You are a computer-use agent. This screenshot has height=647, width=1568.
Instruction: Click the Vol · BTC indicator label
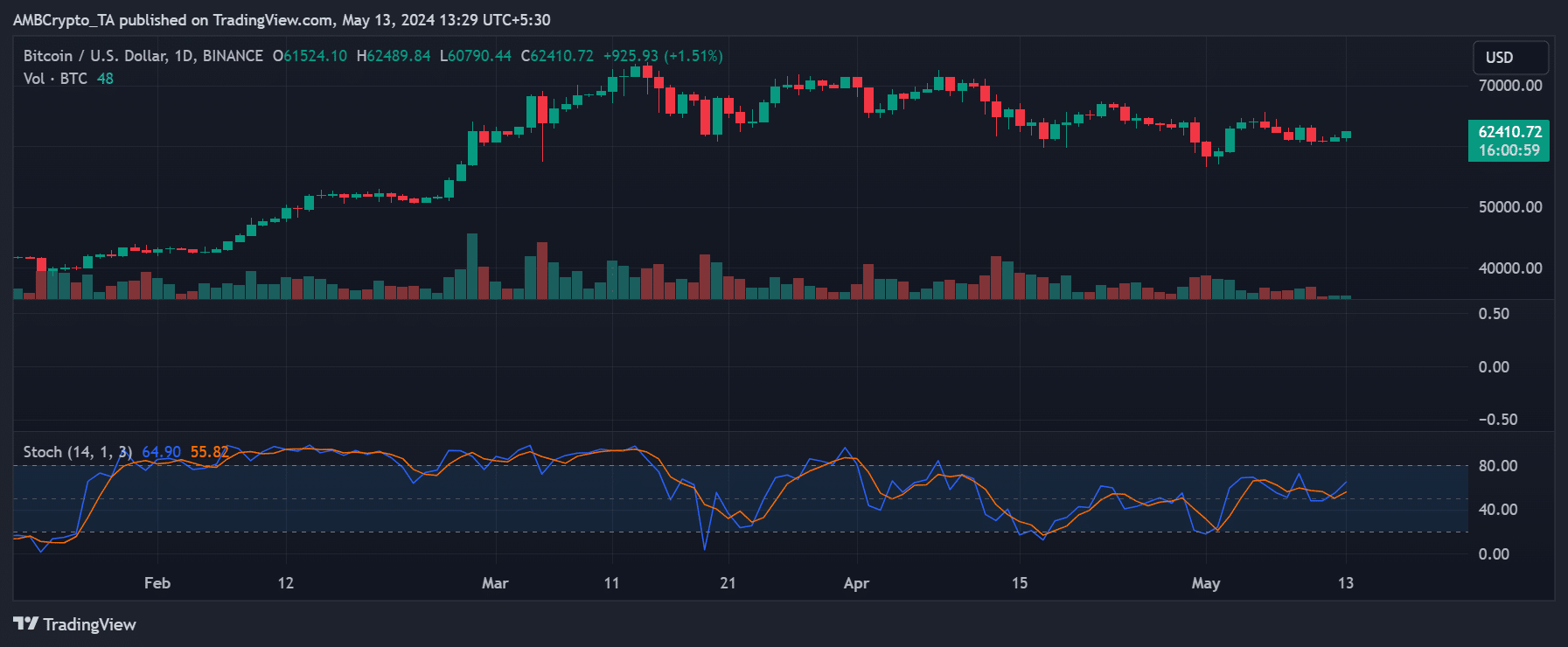click(55, 79)
